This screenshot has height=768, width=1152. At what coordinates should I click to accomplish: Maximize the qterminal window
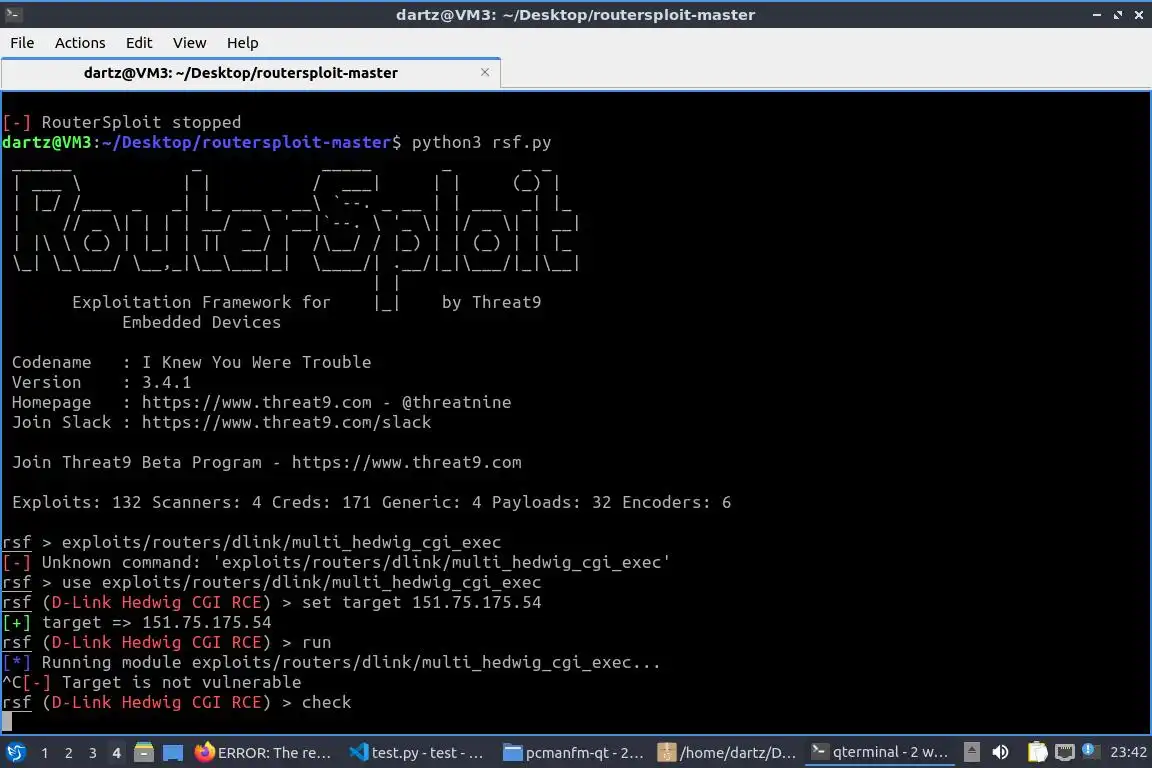(x=1117, y=15)
